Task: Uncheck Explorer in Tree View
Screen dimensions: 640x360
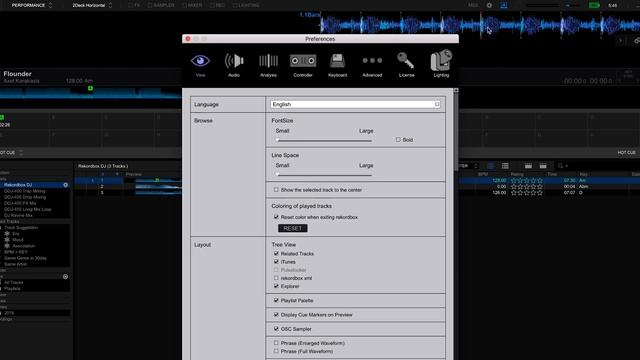Action: pyautogui.click(x=276, y=286)
